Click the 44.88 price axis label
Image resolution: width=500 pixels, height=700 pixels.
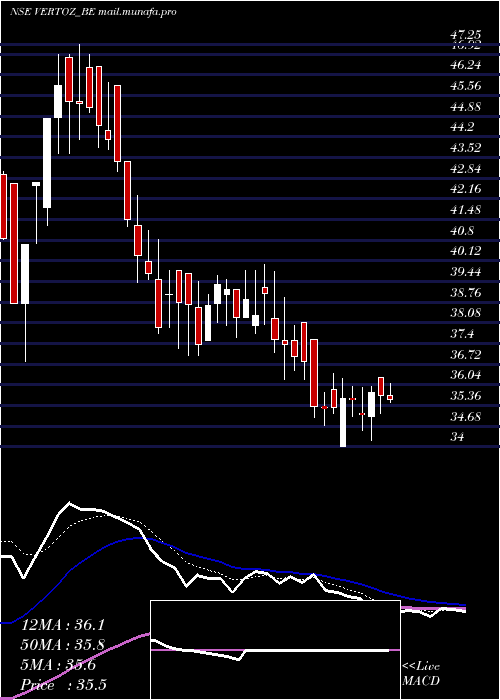click(x=465, y=107)
